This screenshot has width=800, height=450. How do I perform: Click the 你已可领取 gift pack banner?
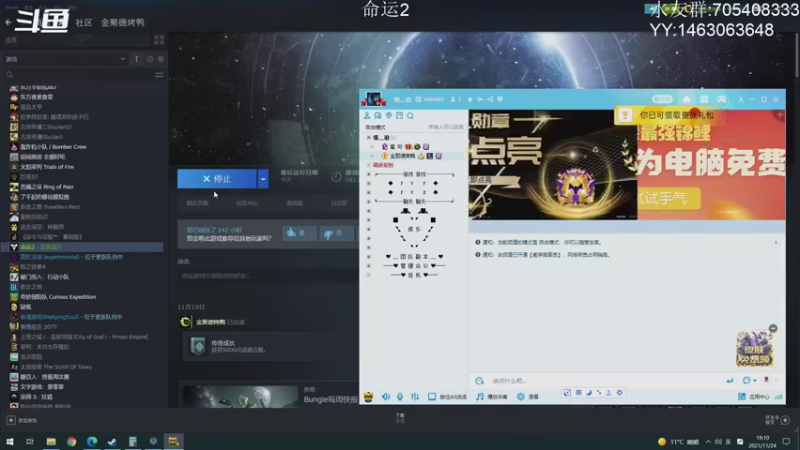(x=668, y=115)
